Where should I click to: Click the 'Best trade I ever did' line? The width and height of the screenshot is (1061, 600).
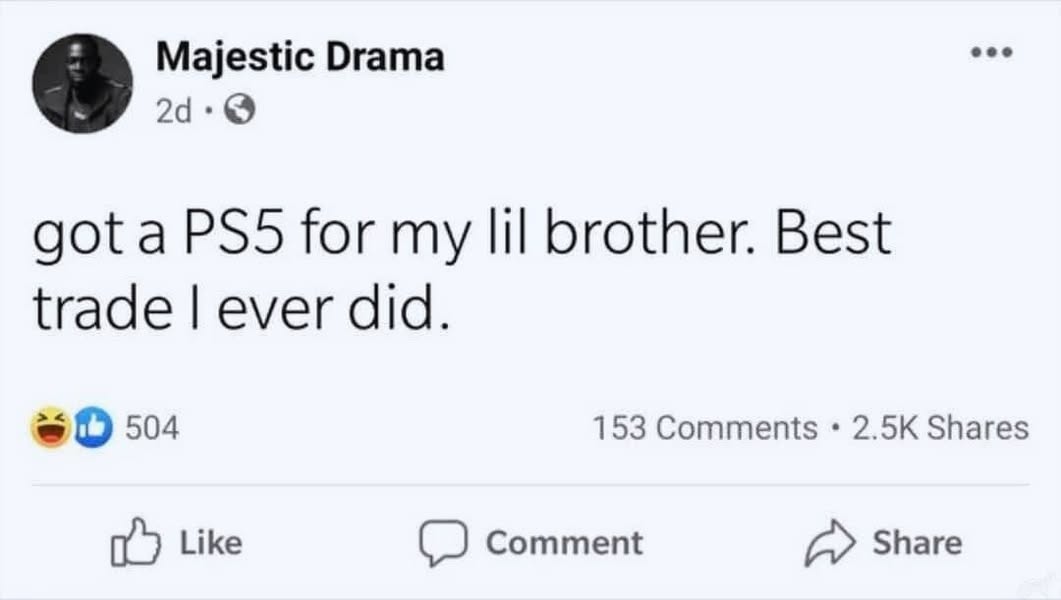[x=242, y=310]
